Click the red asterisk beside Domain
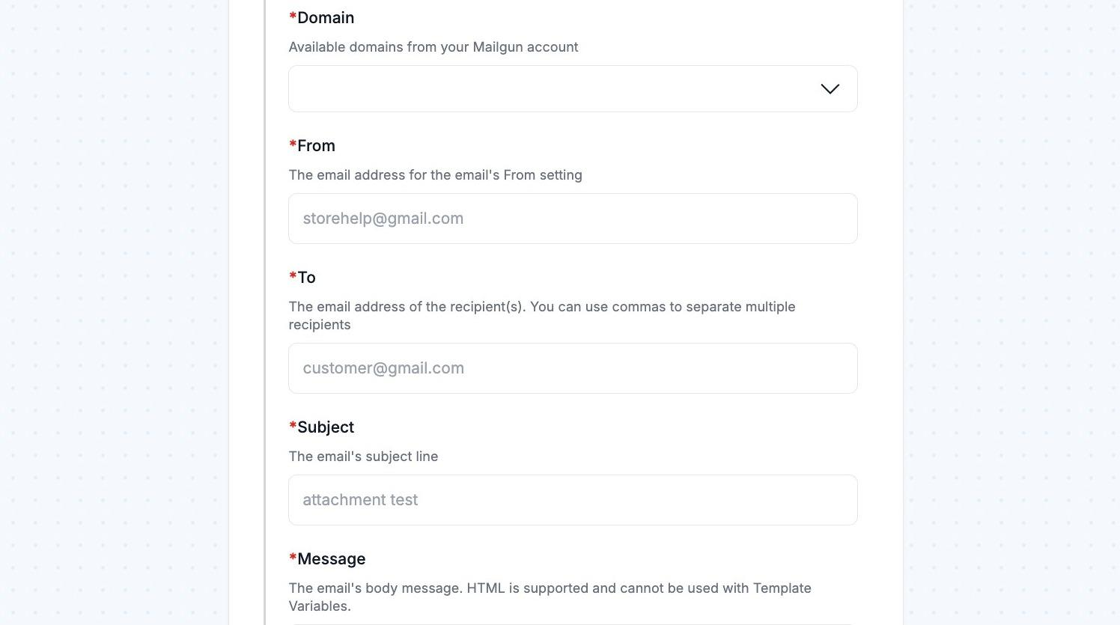The width and height of the screenshot is (1120, 625). coord(293,17)
